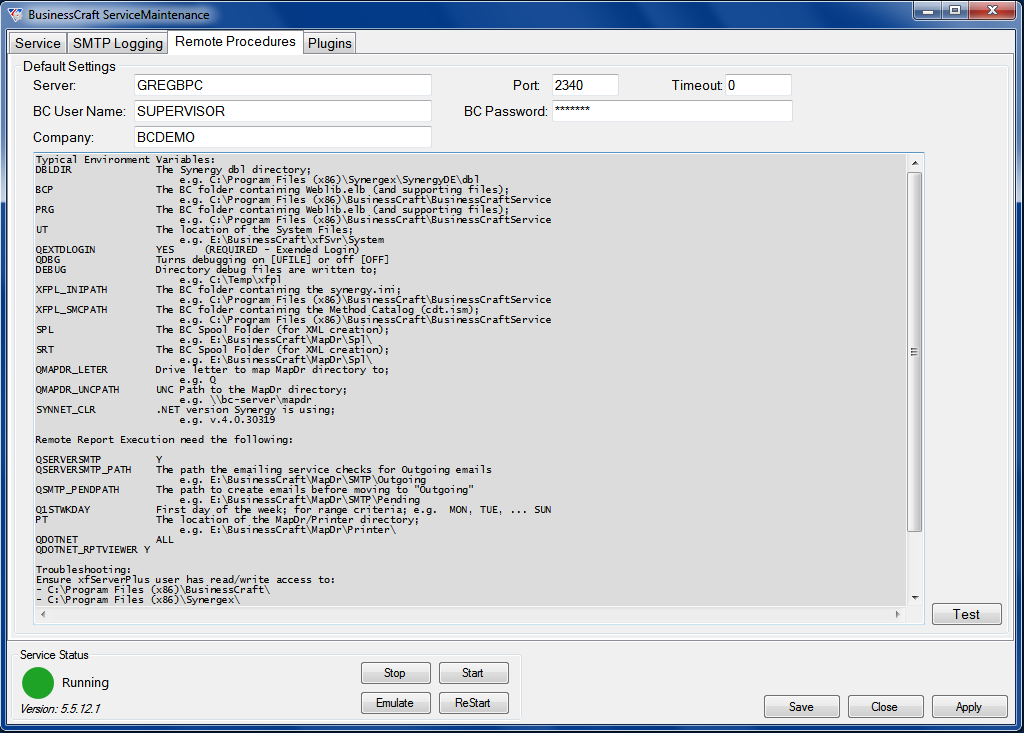
Task: Click the 'Running' status text
Action: (x=86, y=683)
